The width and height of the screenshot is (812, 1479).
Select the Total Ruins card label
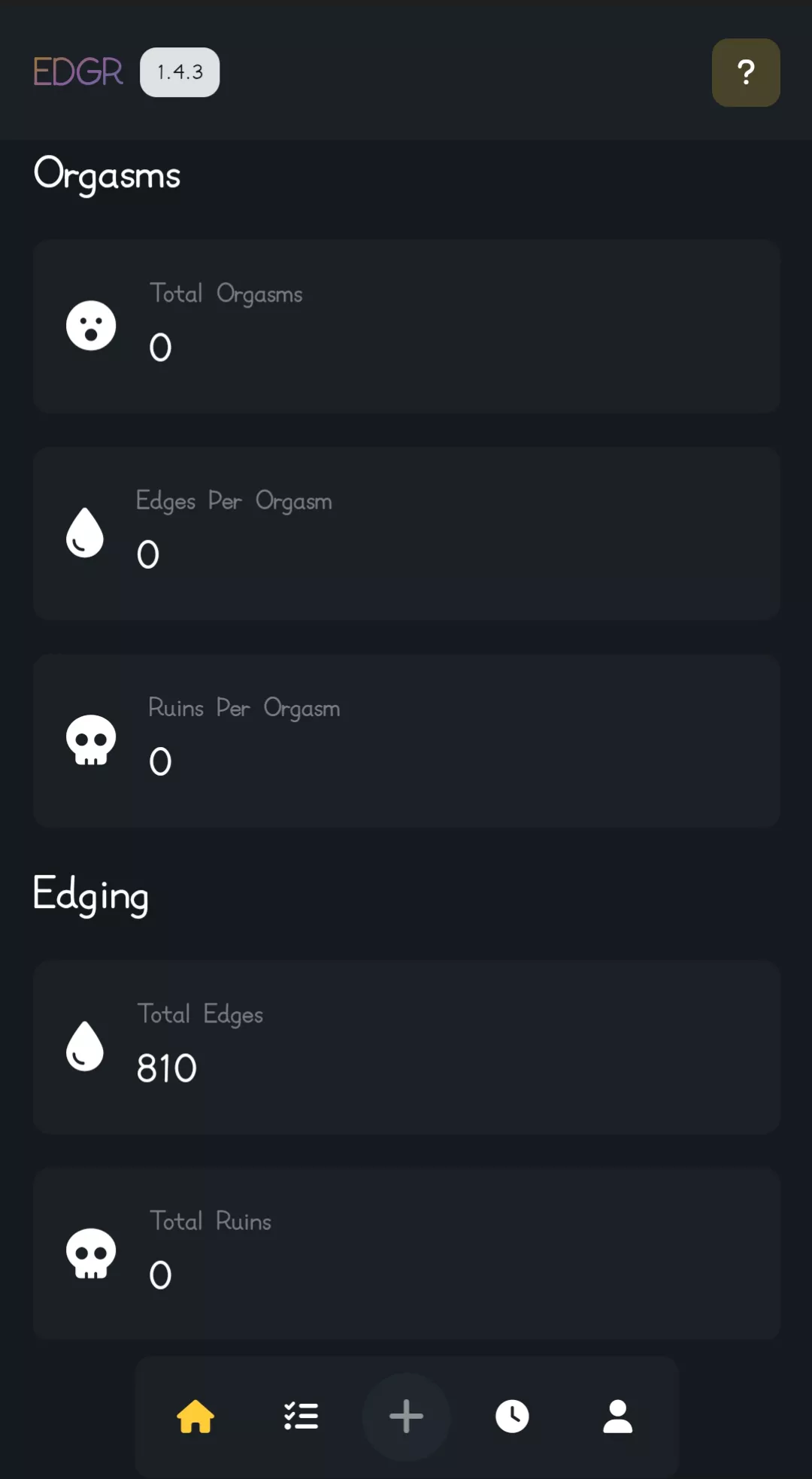pyautogui.click(x=210, y=1221)
